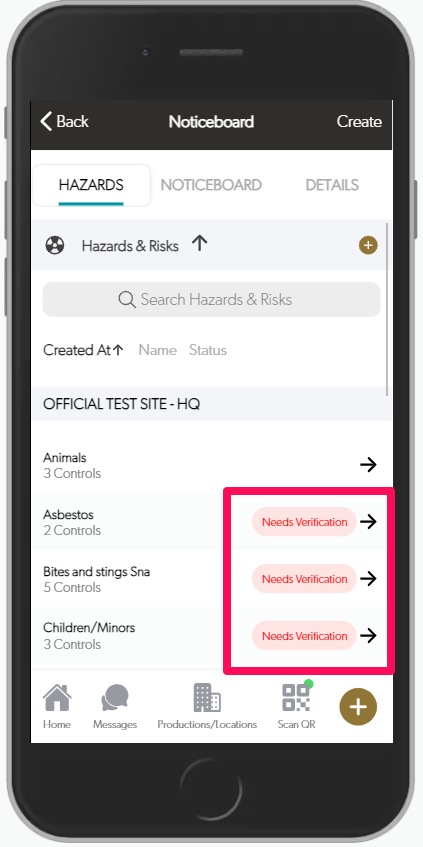The image size is (423, 847).
Task: Tap Create in the top bar
Action: 359,122
